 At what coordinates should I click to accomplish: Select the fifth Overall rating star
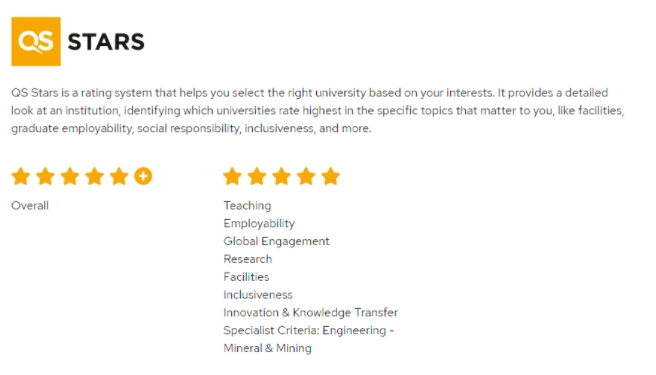point(119,176)
